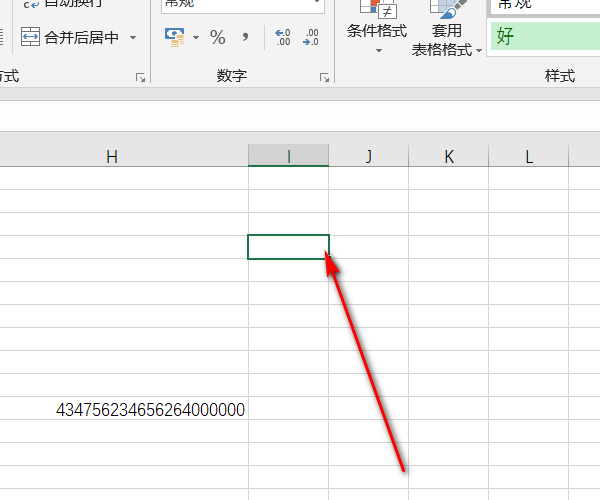Open the Merge and Center dropdown arrow
This screenshot has height=500, width=600.
point(133,37)
